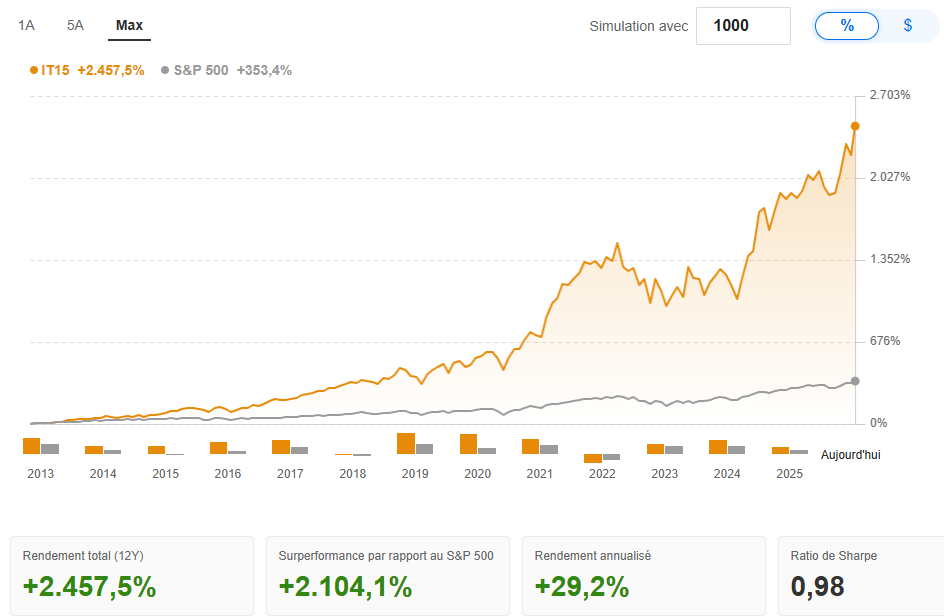Click the 2020 gray S&P return bar

(x=487, y=451)
